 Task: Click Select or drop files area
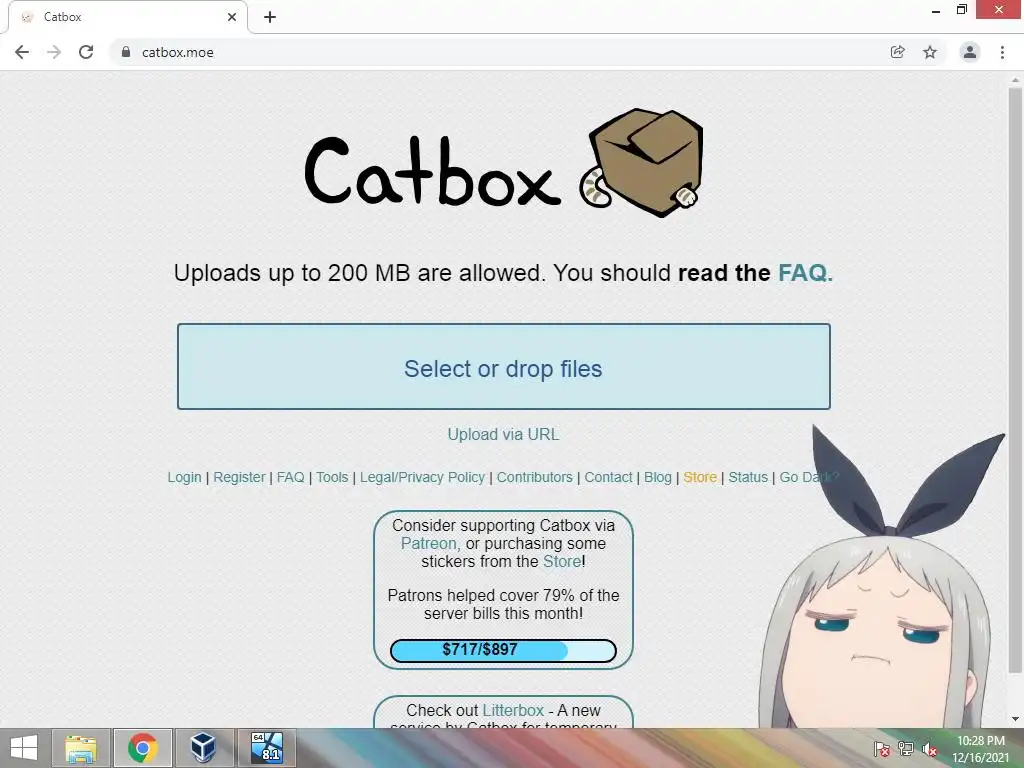[x=504, y=366]
